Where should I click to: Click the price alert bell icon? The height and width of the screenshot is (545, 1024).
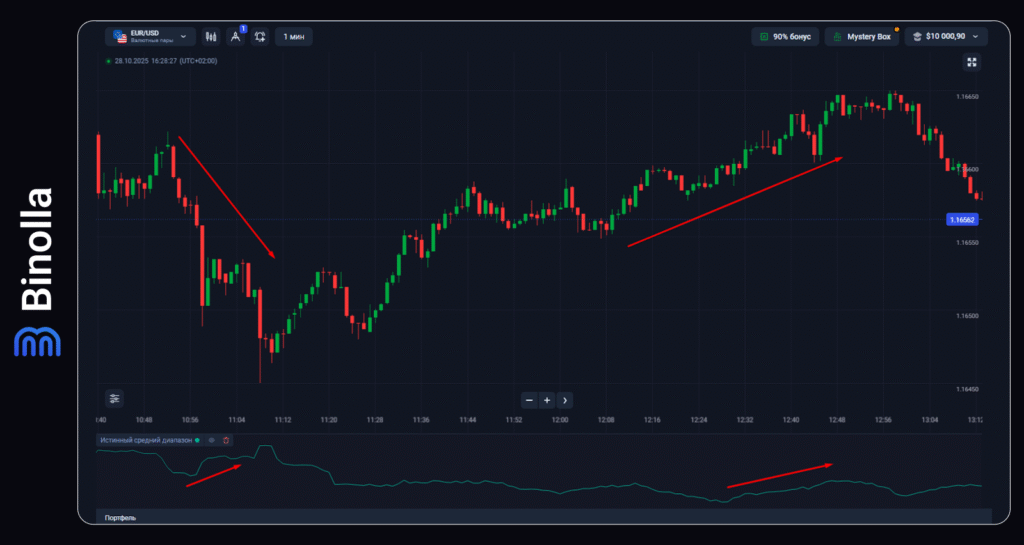(x=260, y=37)
